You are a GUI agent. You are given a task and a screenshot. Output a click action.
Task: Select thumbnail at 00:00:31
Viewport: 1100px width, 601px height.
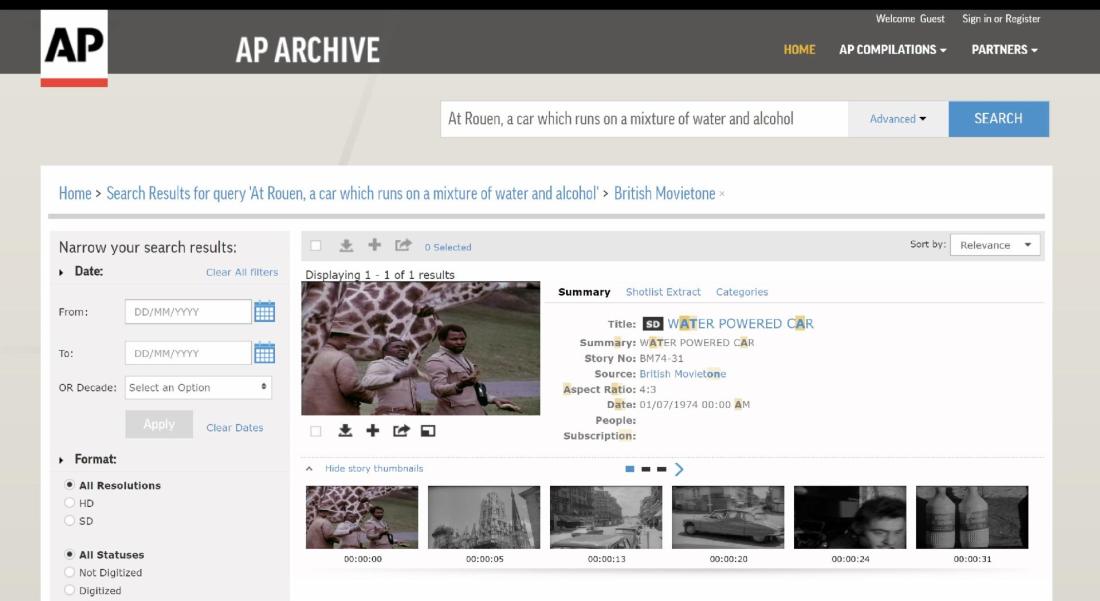point(972,517)
